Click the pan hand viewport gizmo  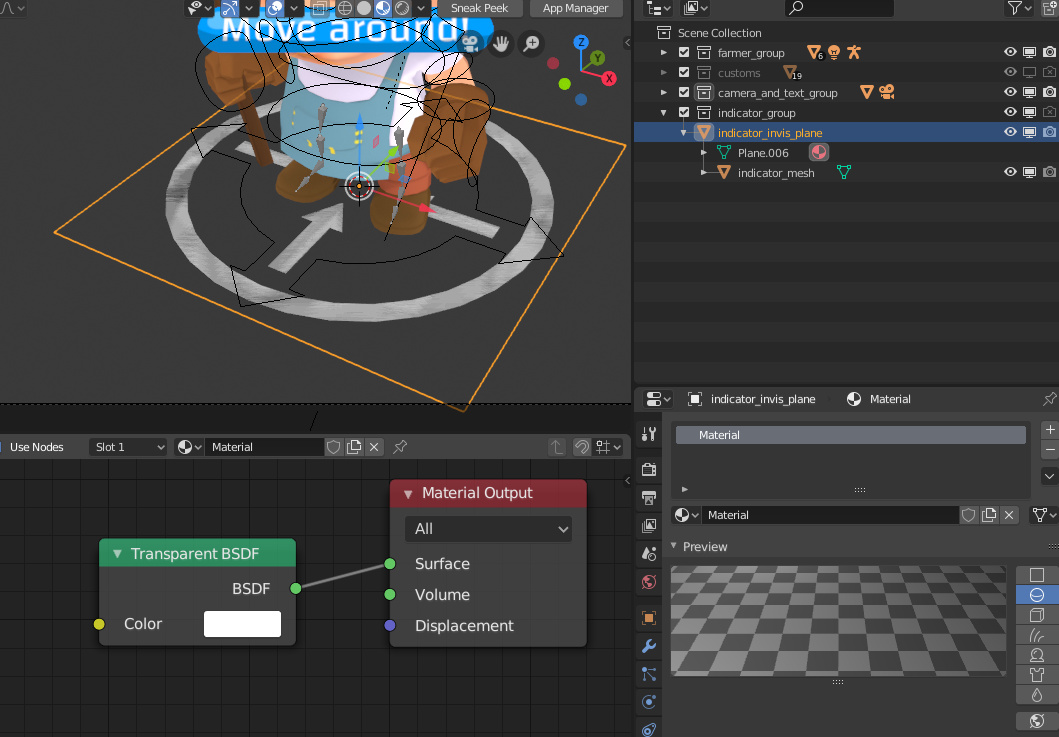(501, 44)
